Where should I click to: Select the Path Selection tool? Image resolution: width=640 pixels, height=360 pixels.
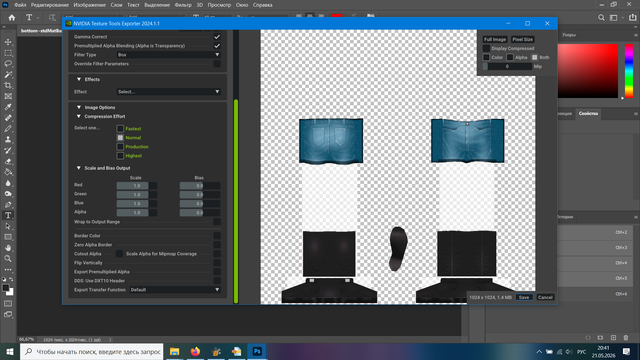pos(8,226)
